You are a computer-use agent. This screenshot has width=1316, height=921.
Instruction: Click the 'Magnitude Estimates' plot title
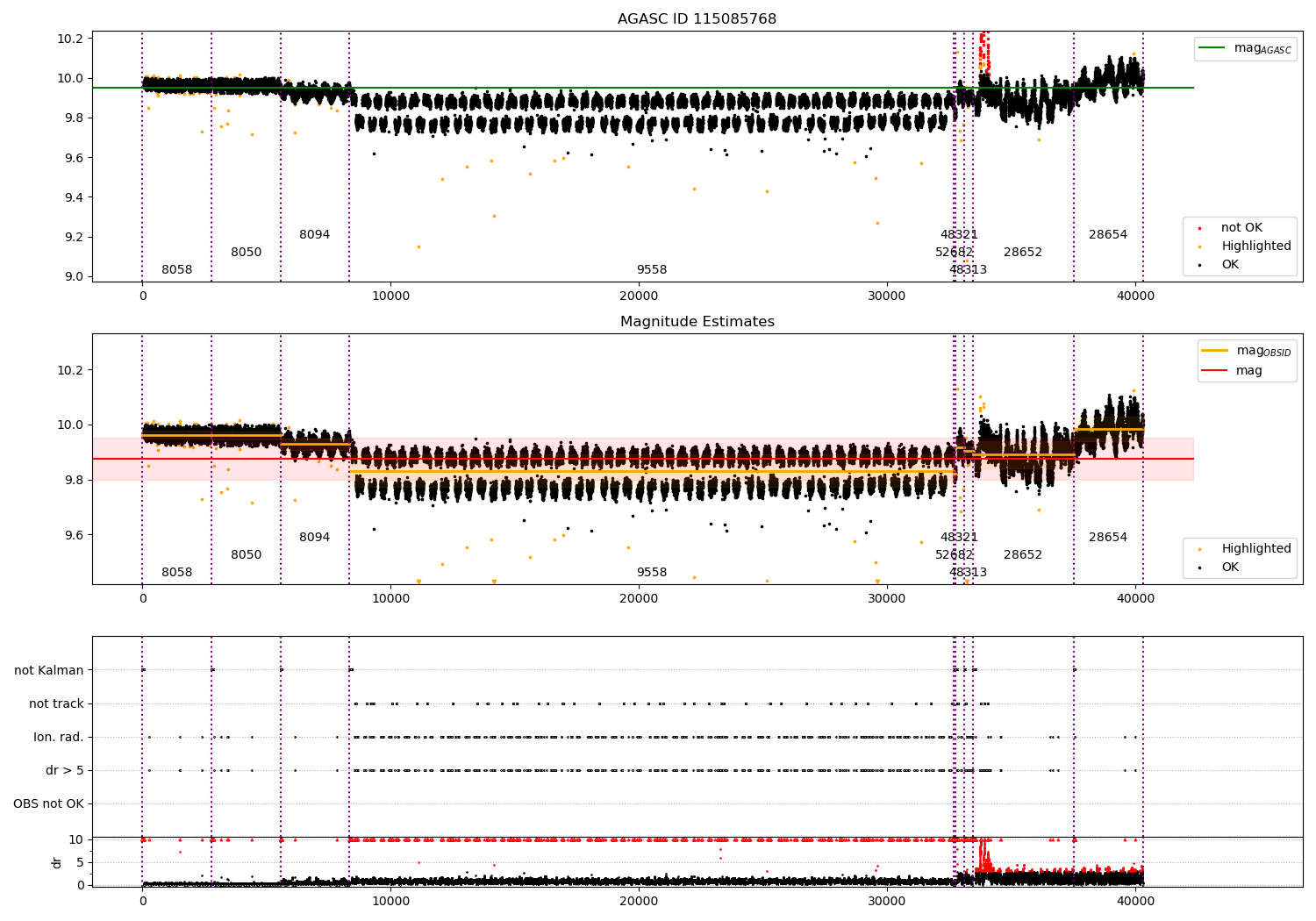(x=697, y=322)
